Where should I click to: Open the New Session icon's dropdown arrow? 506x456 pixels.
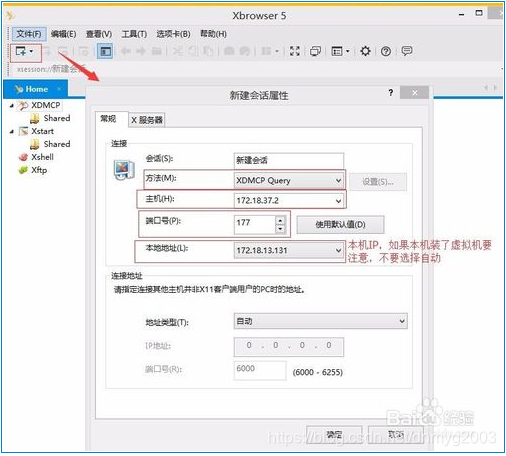31,51
